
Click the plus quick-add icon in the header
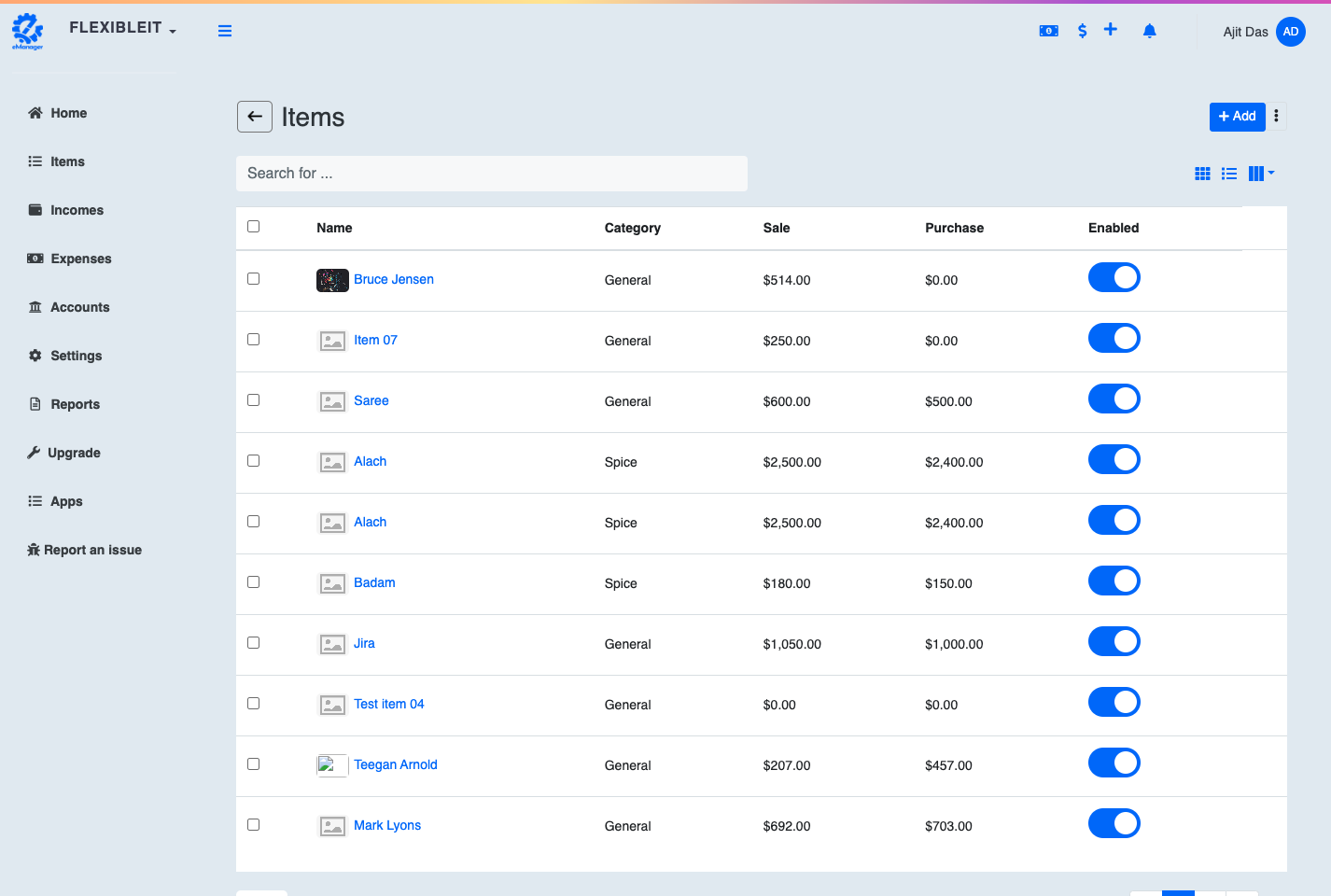click(1110, 30)
